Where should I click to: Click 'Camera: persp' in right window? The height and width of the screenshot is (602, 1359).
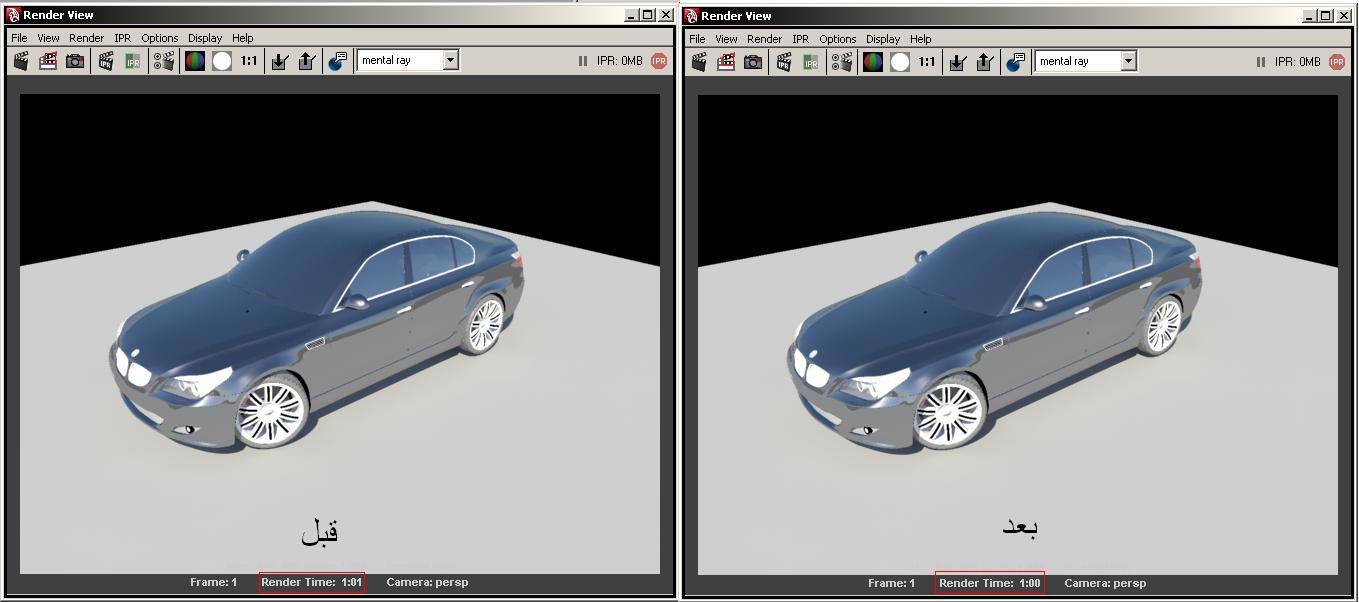click(1105, 583)
